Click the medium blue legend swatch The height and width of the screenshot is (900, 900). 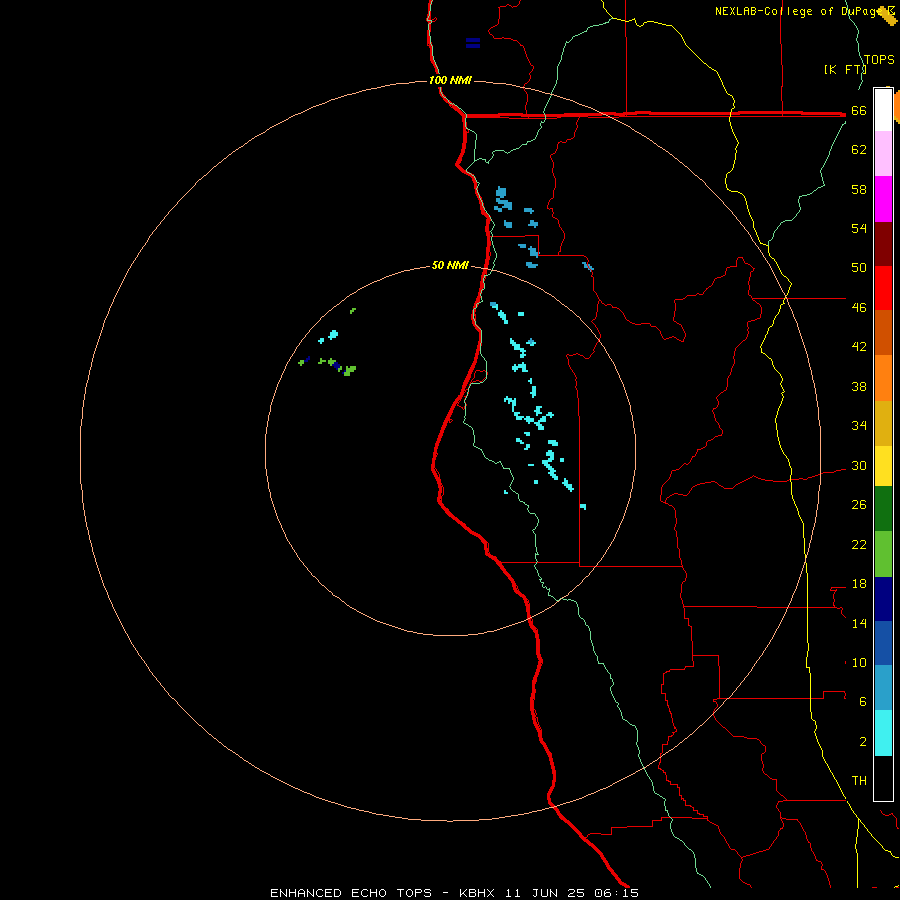(883, 643)
